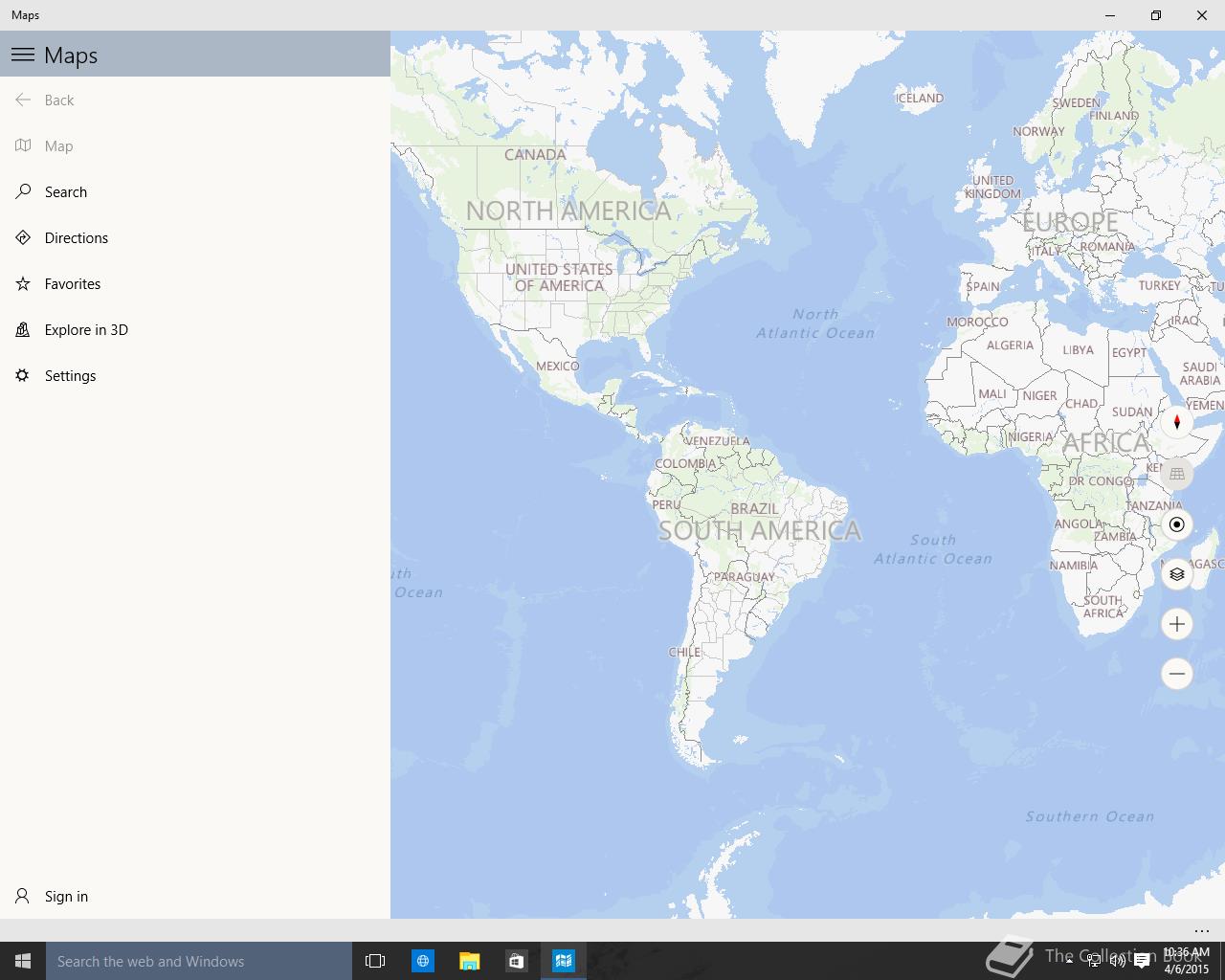This screenshot has width=1225, height=980.
Task: Click the compass rotate-to-north icon
Action: (x=1177, y=422)
